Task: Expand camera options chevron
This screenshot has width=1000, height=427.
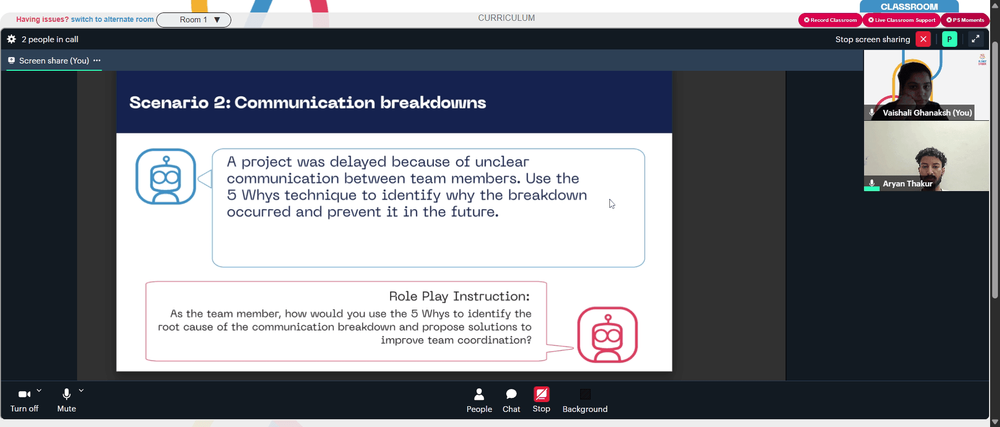Action: (39, 391)
